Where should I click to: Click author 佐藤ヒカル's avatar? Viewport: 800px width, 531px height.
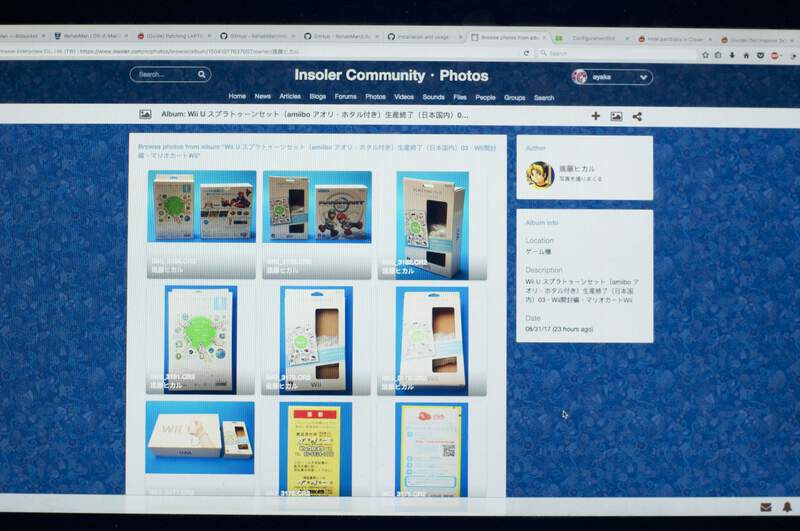[540, 174]
